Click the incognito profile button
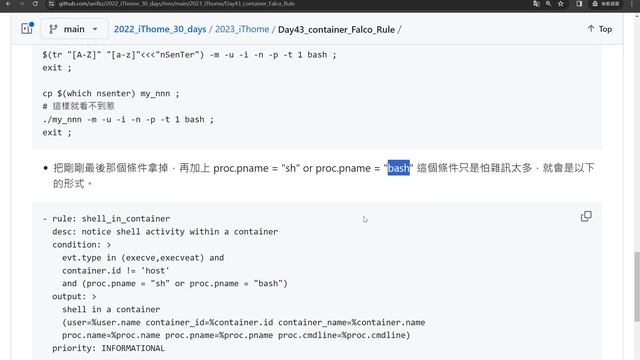Viewport: 640px width, 360px height. pos(605,4)
